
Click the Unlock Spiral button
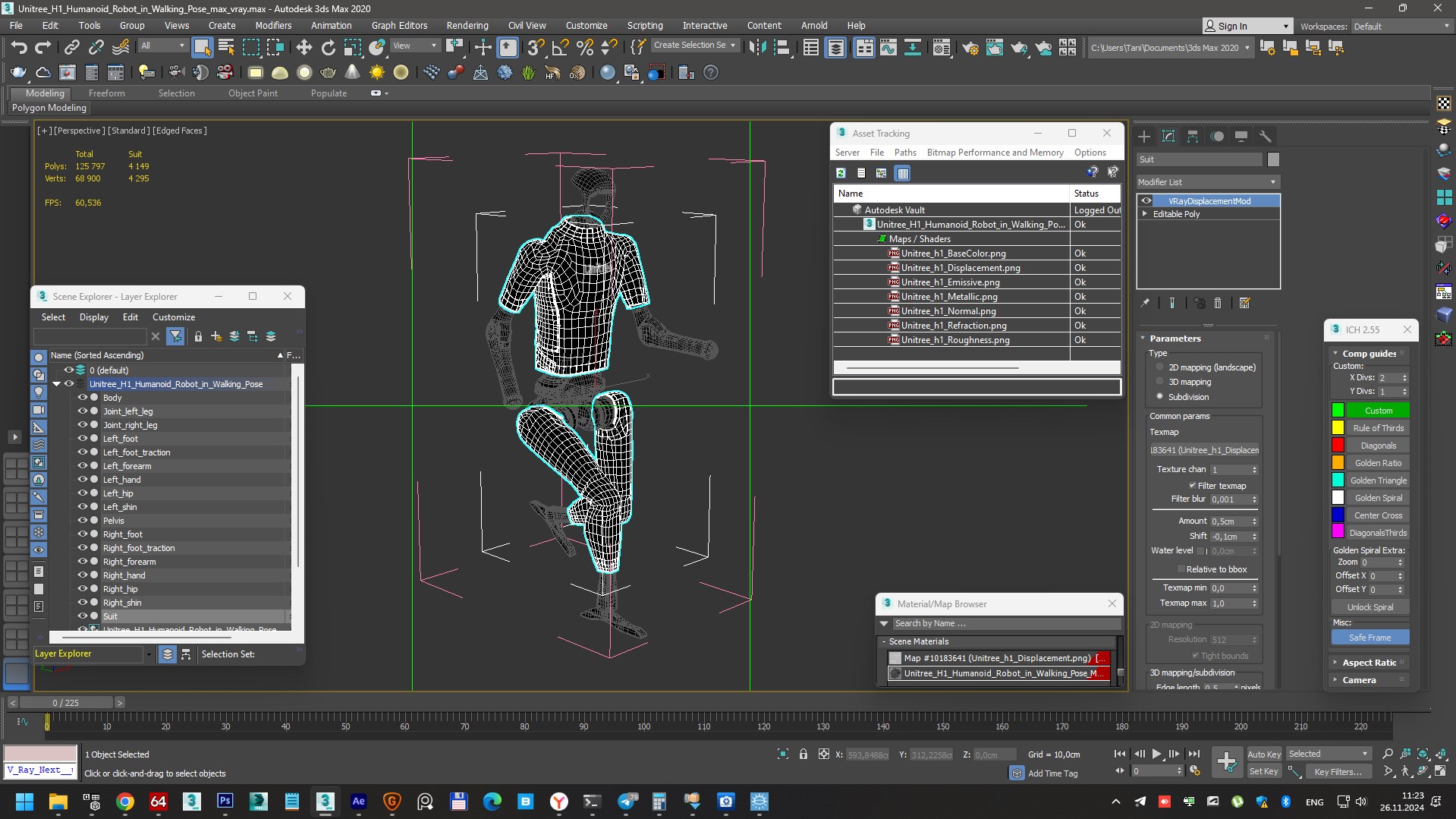[x=1370, y=607]
